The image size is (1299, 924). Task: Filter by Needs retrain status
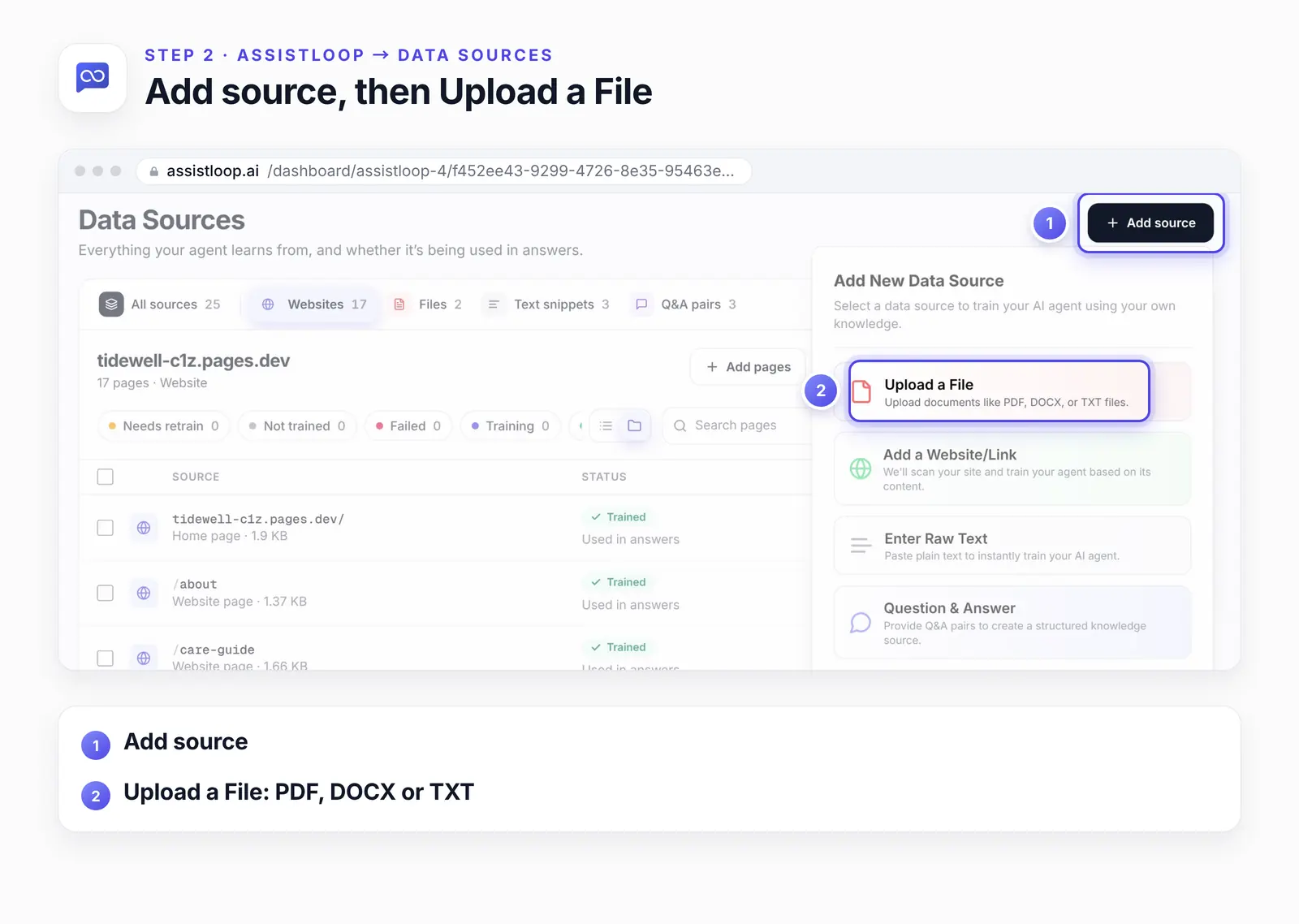point(164,426)
